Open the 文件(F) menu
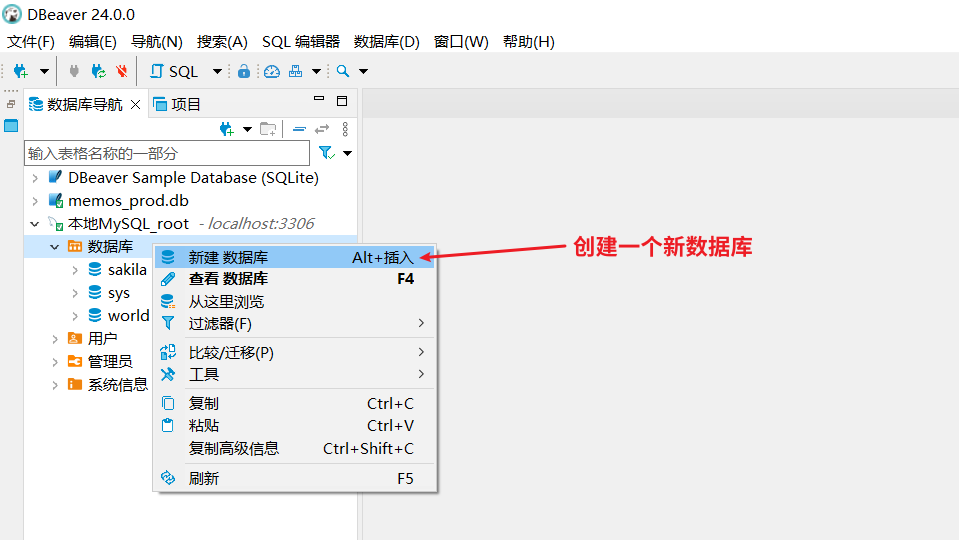The image size is (959, 540). coord(31,42)
